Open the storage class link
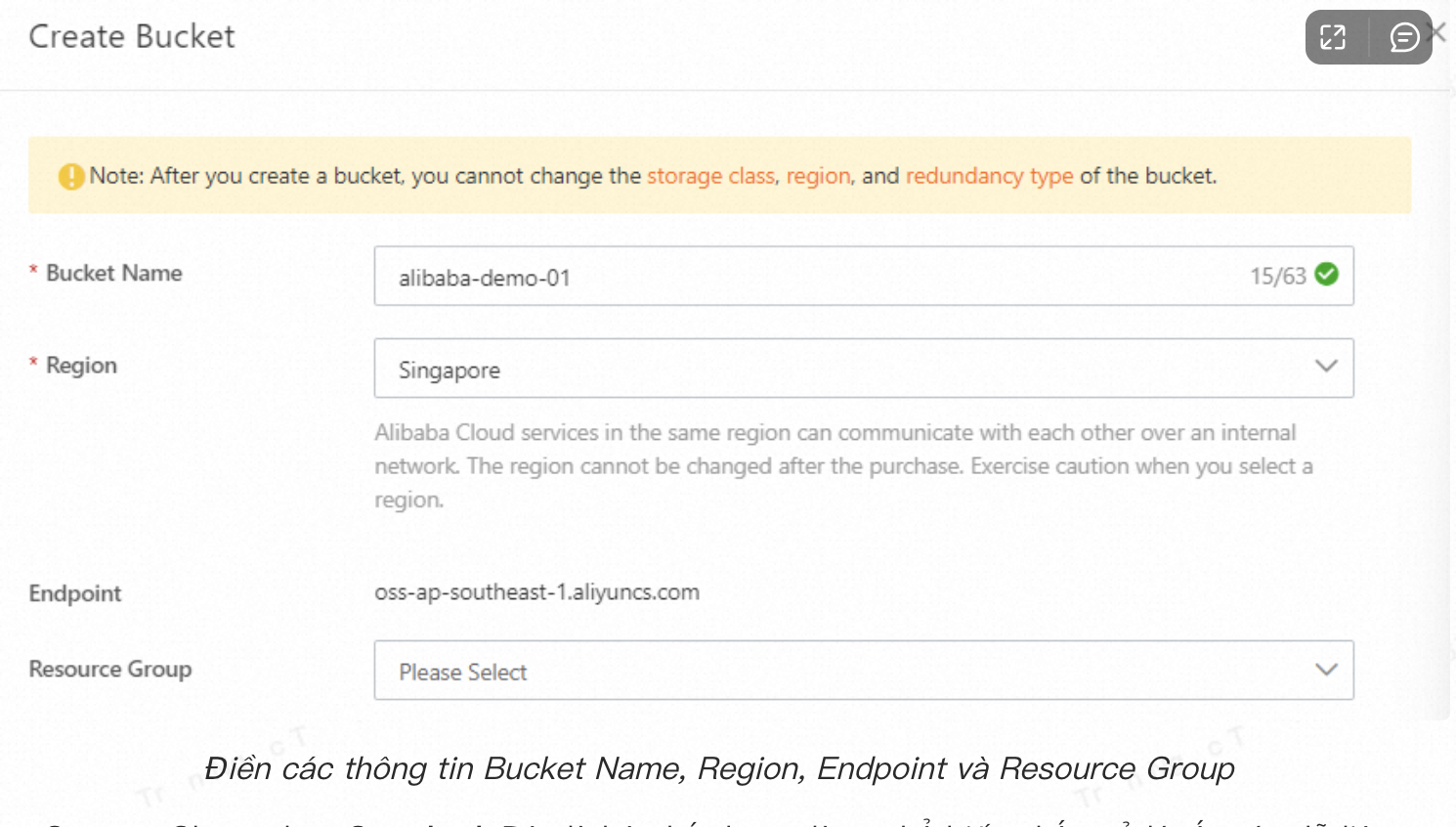Screen dimensions: 1456x827 click(x=709, y=176)
